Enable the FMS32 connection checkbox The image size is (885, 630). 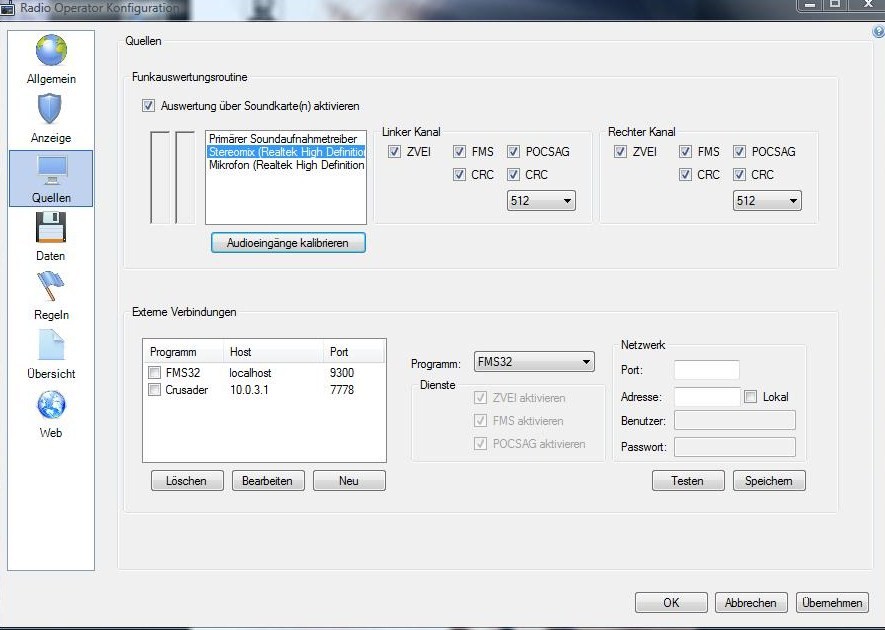point(155,373)
